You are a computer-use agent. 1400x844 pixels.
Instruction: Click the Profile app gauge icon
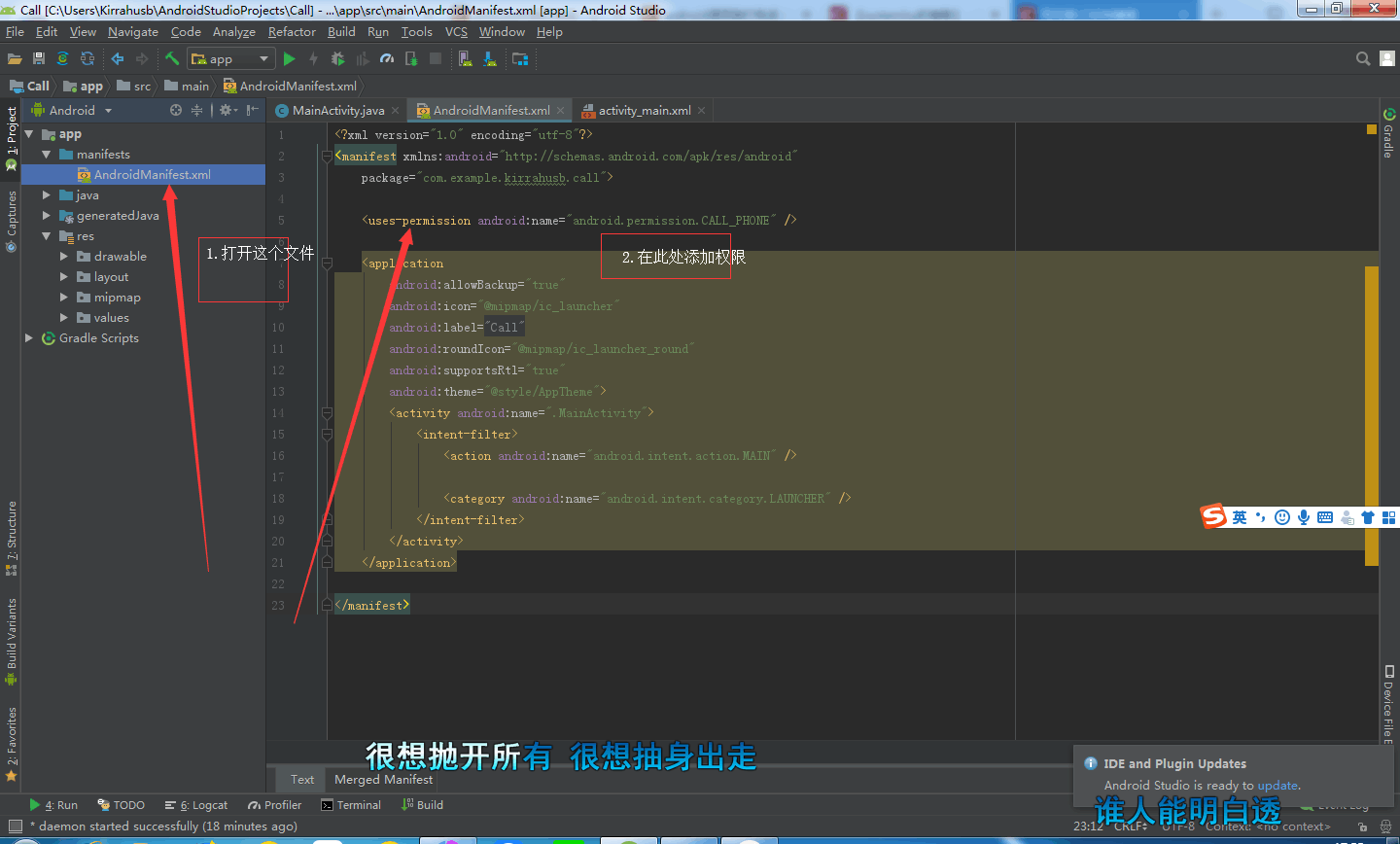point(387,59)
